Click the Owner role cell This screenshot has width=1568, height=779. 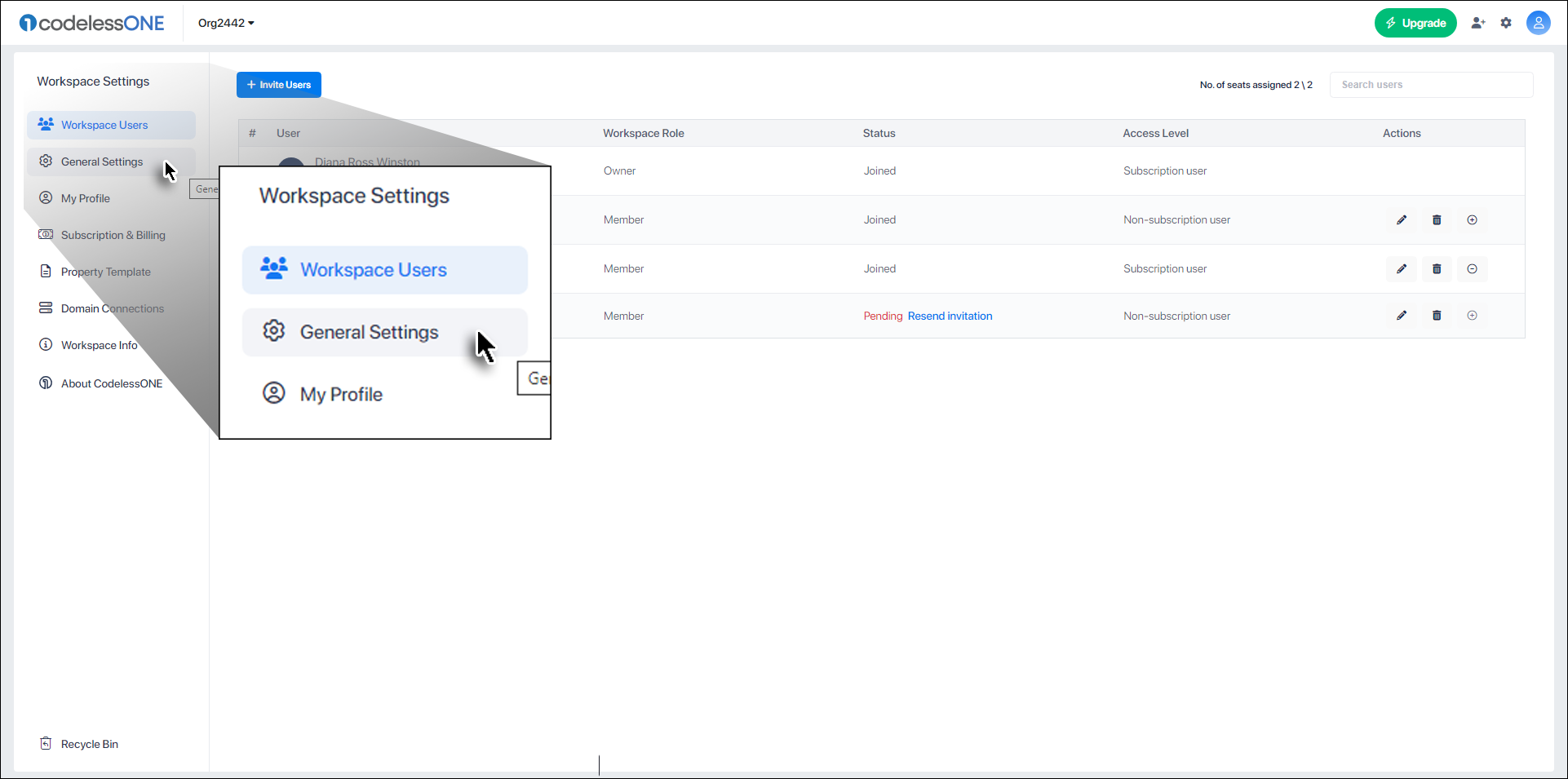(619, 170)
